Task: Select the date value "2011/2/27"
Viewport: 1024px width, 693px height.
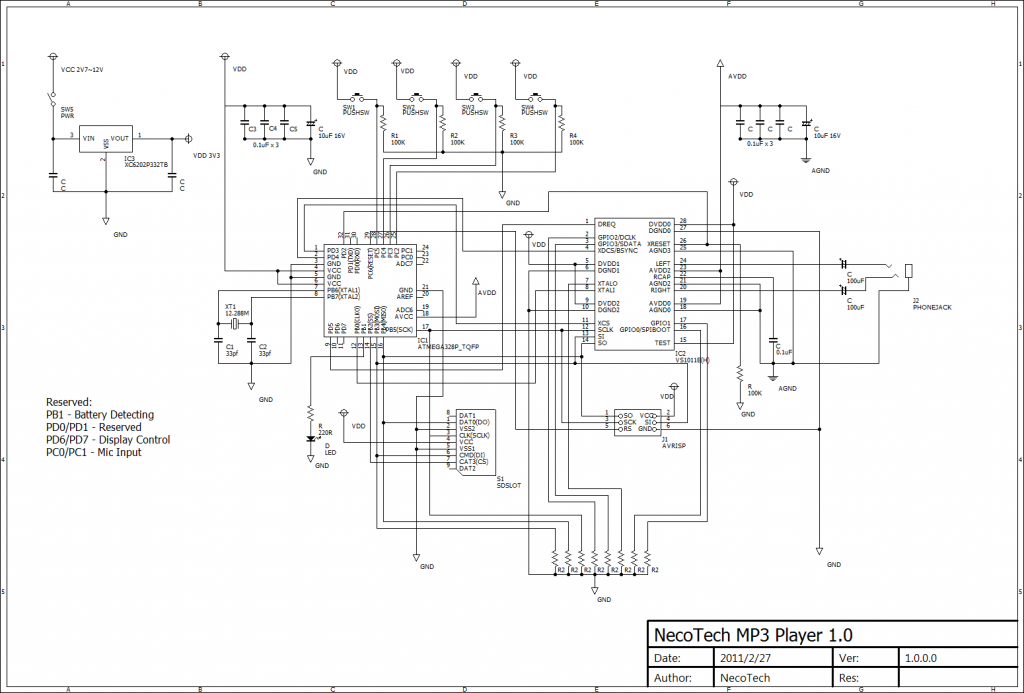Action: tap(745, 658)
